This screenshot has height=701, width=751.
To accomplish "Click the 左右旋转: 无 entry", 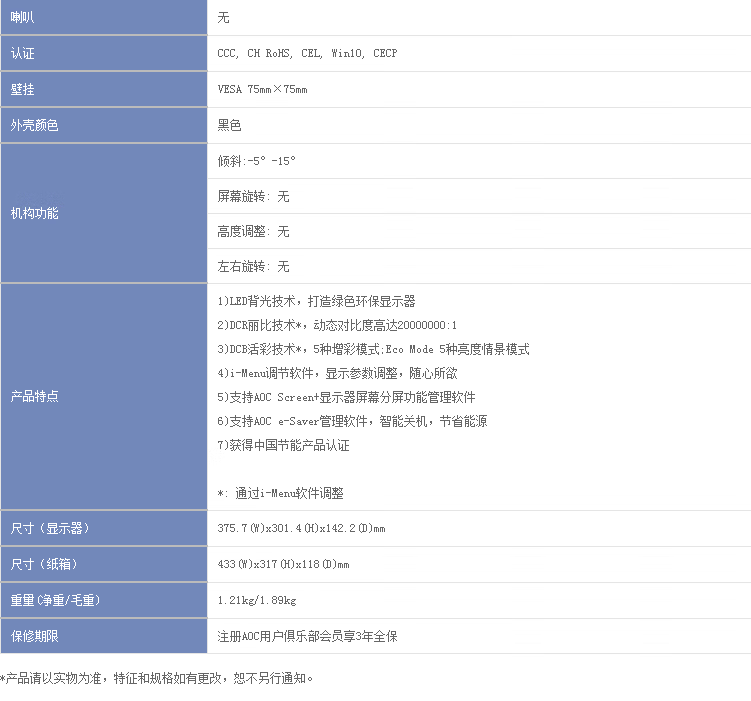I will pyautogui.click(x=253, y=266).
